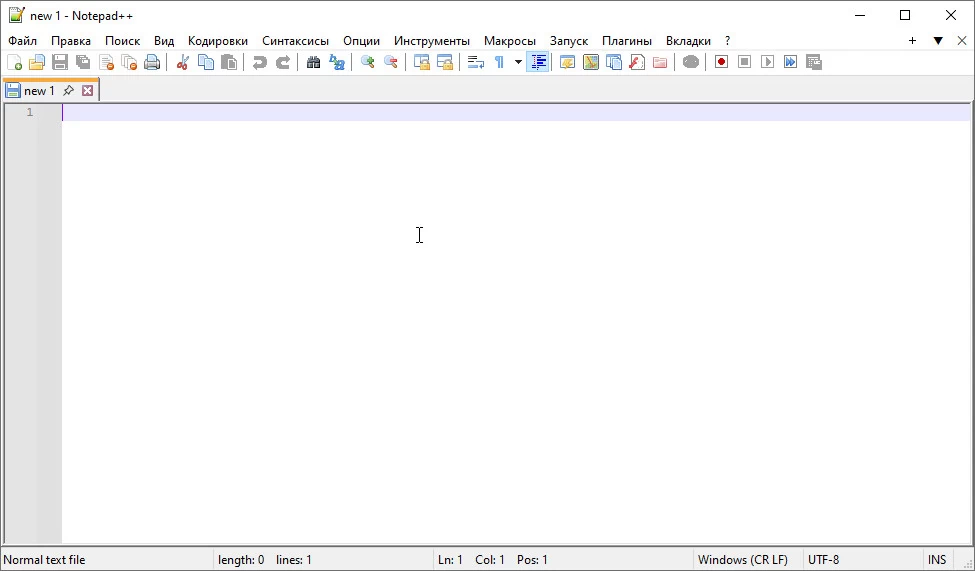Toggle show all characters pilcrow icon
Image resolution: width=975 pixels, height=571 pixels.
[x=499, y=62]
